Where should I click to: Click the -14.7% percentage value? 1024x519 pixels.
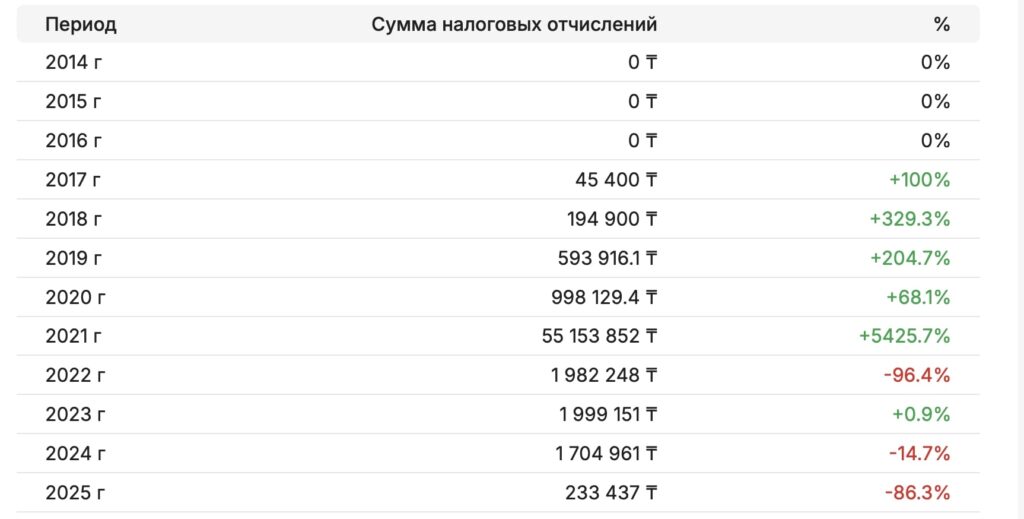920,454
